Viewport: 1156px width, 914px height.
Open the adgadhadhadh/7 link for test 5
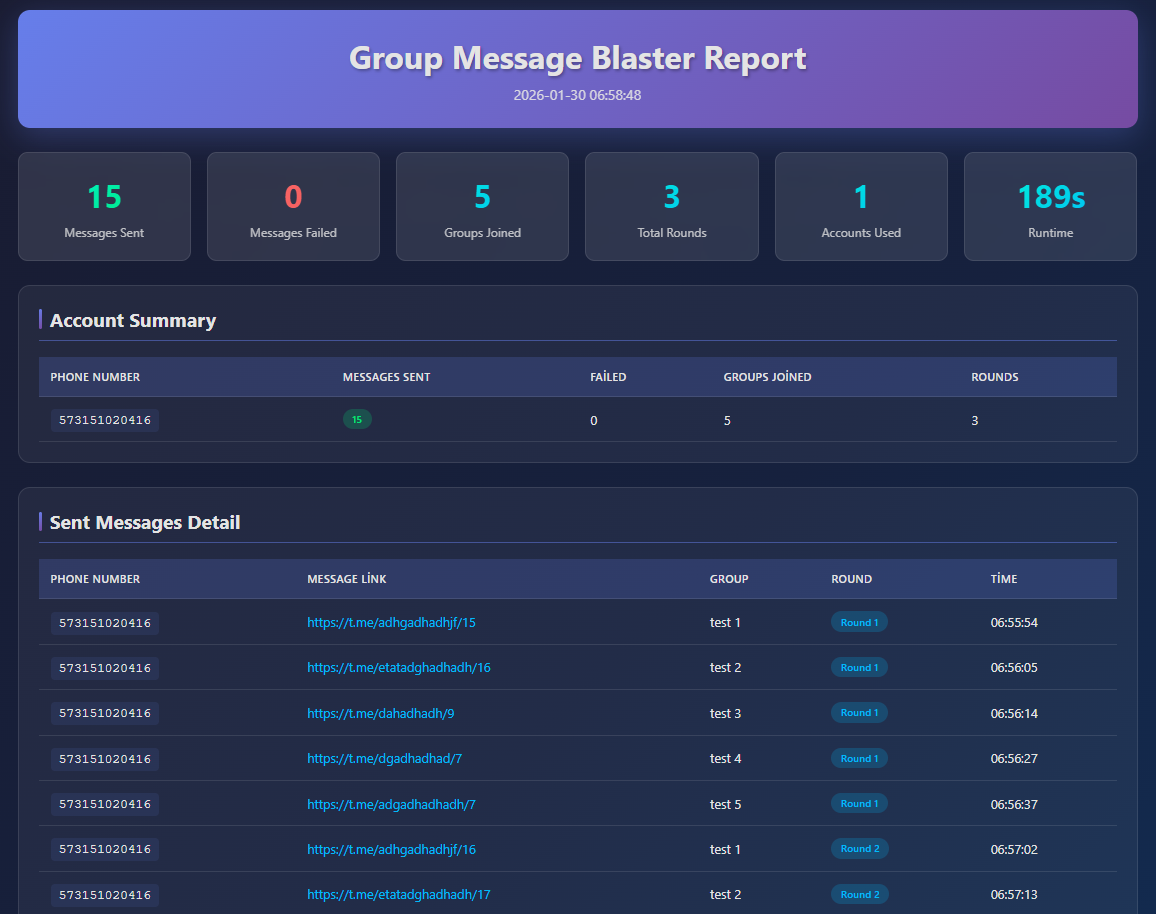coord(392,803)
